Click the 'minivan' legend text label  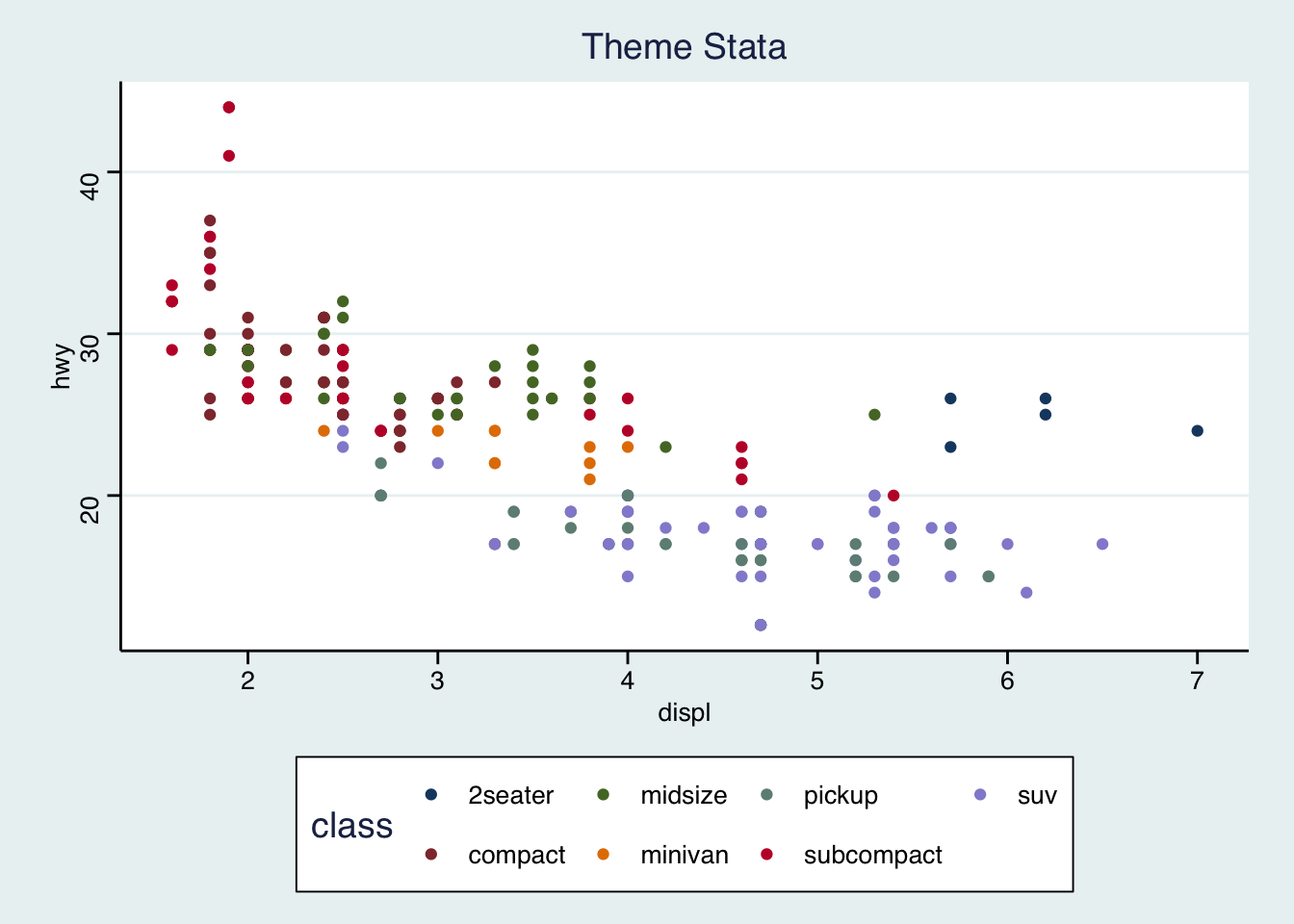click(x=685, y=855)
